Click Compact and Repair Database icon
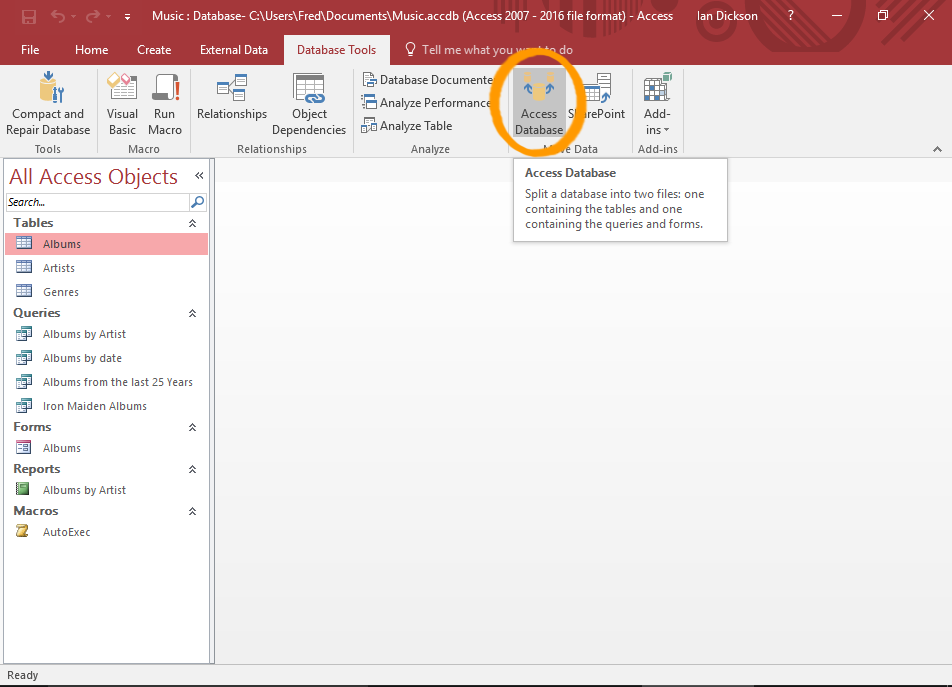The width and height of the screenshot is (952, 687). 50,87
